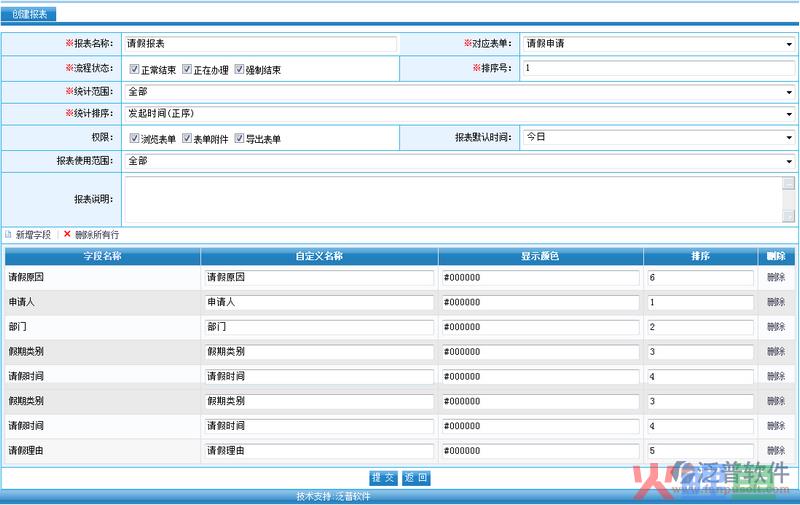The height and width of the screenshot is (505, 800).
Task: Click the 新增字段 page icon
Action: click(x=8, y=235)
